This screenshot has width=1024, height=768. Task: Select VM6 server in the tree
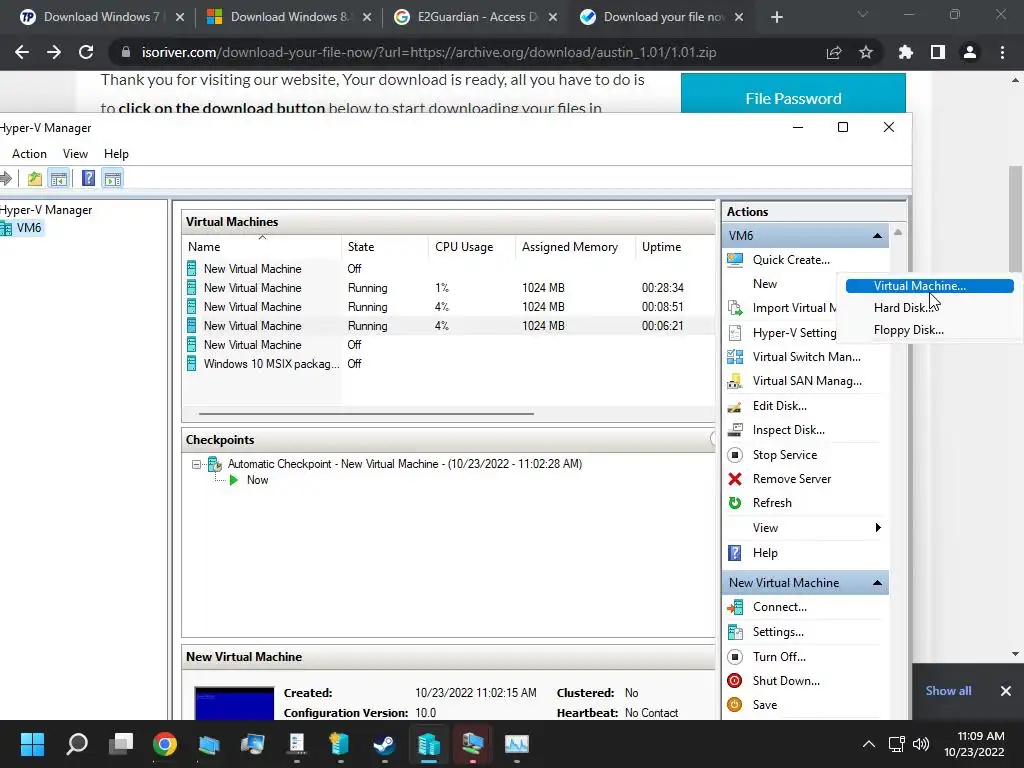tap(22, 228)
